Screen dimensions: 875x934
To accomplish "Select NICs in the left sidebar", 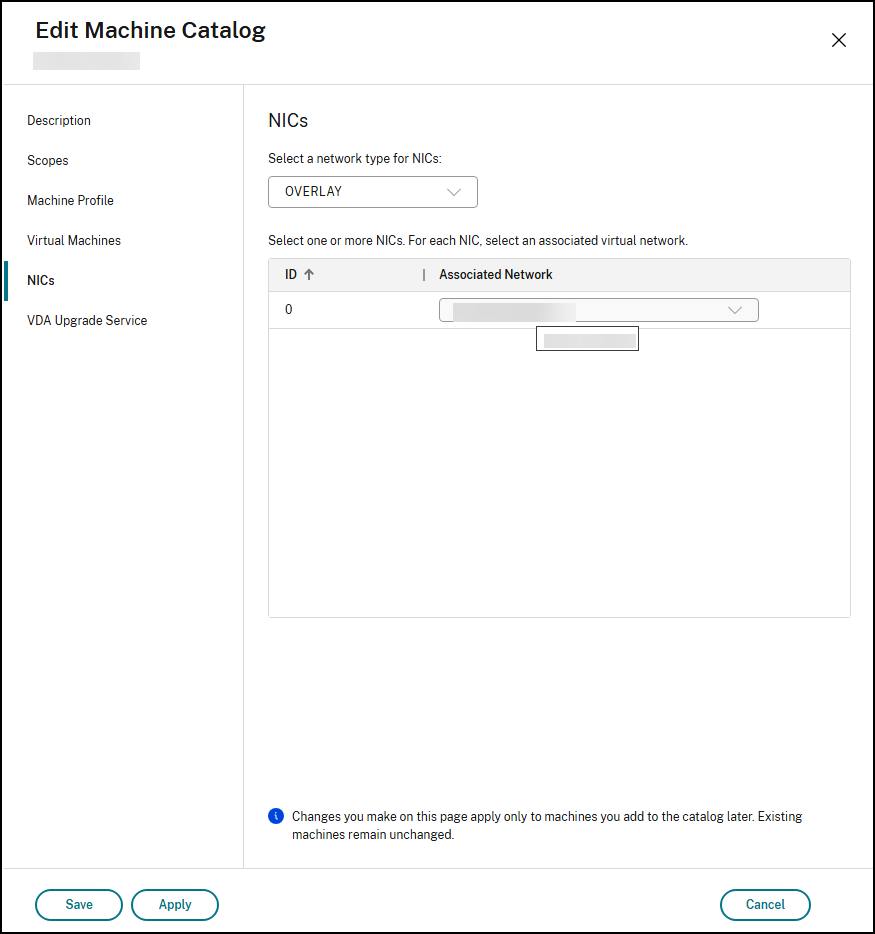I will click(40, 280).
